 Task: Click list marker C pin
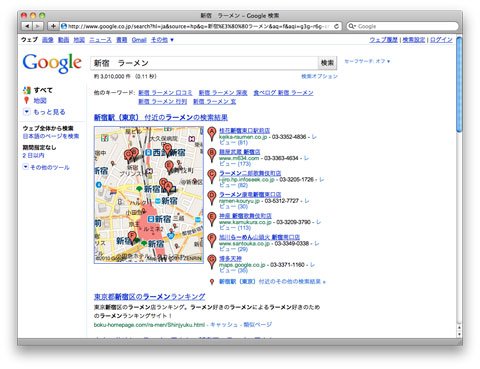pos(212,177)
